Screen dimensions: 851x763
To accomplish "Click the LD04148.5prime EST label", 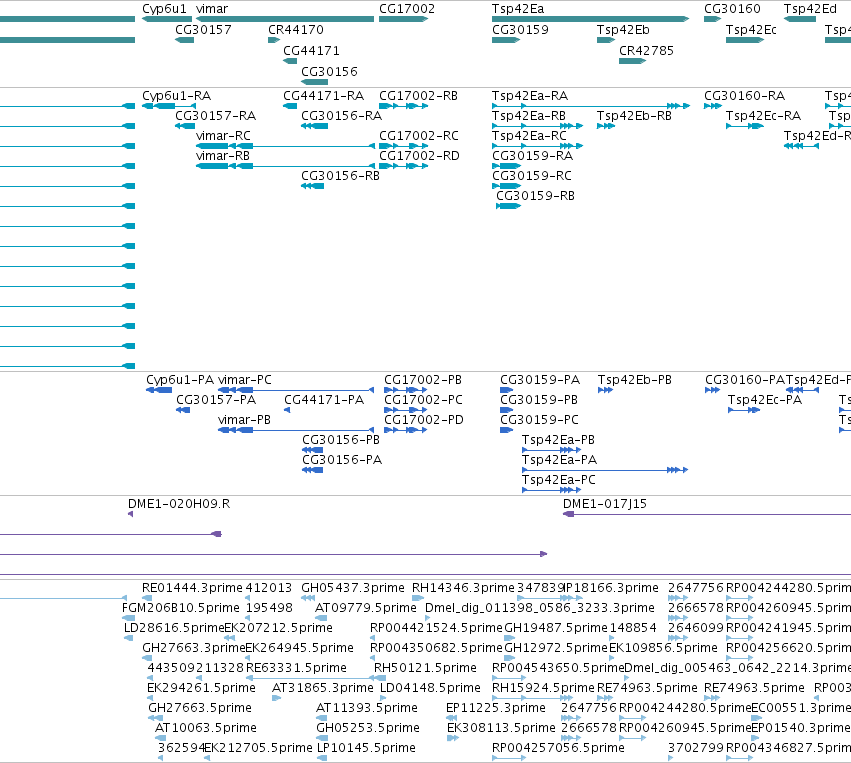I will [430, 689].
